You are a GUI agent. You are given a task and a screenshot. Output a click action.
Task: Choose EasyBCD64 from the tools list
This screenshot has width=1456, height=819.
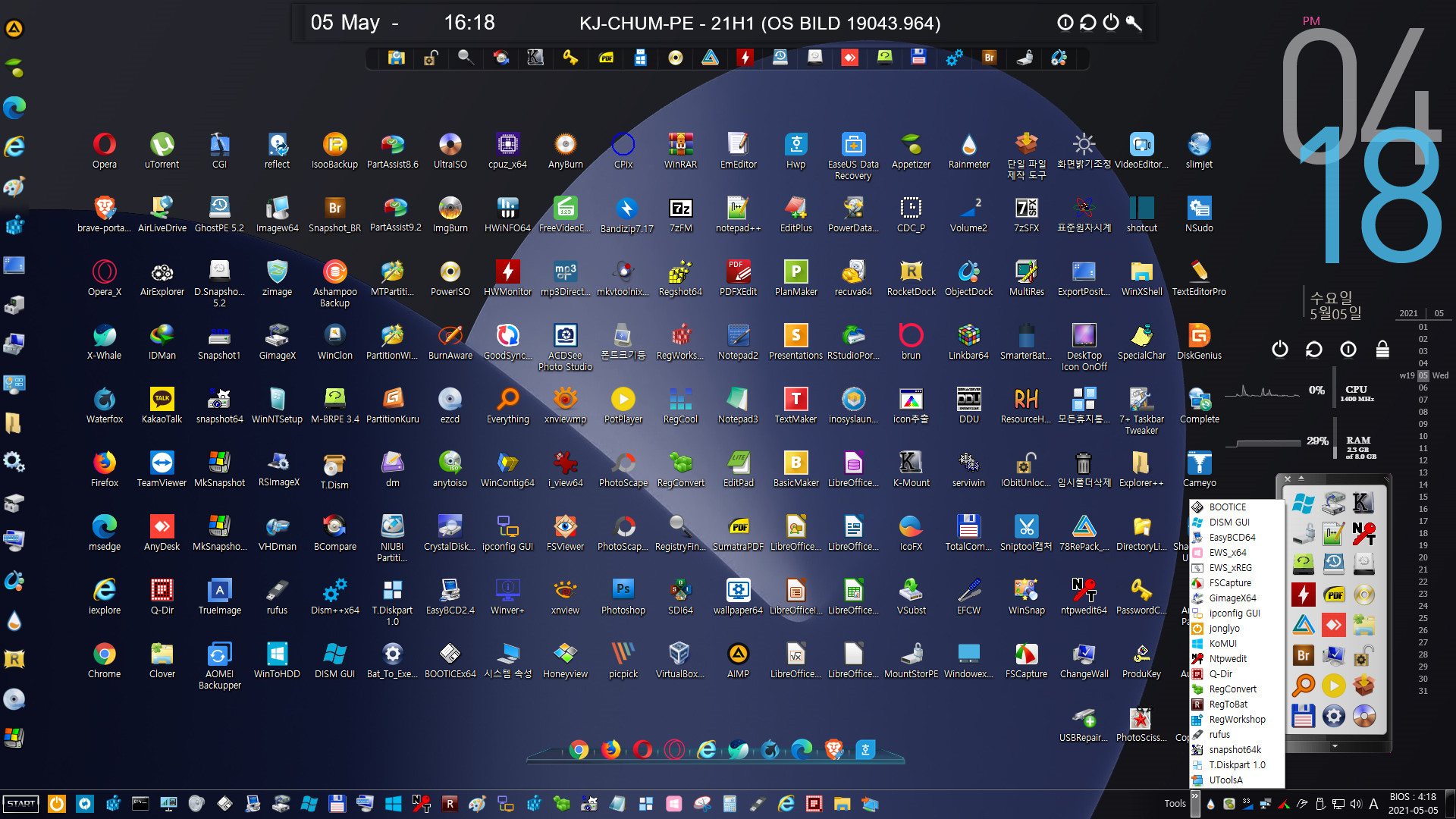pyautogui.click(x=1236, y=537)
